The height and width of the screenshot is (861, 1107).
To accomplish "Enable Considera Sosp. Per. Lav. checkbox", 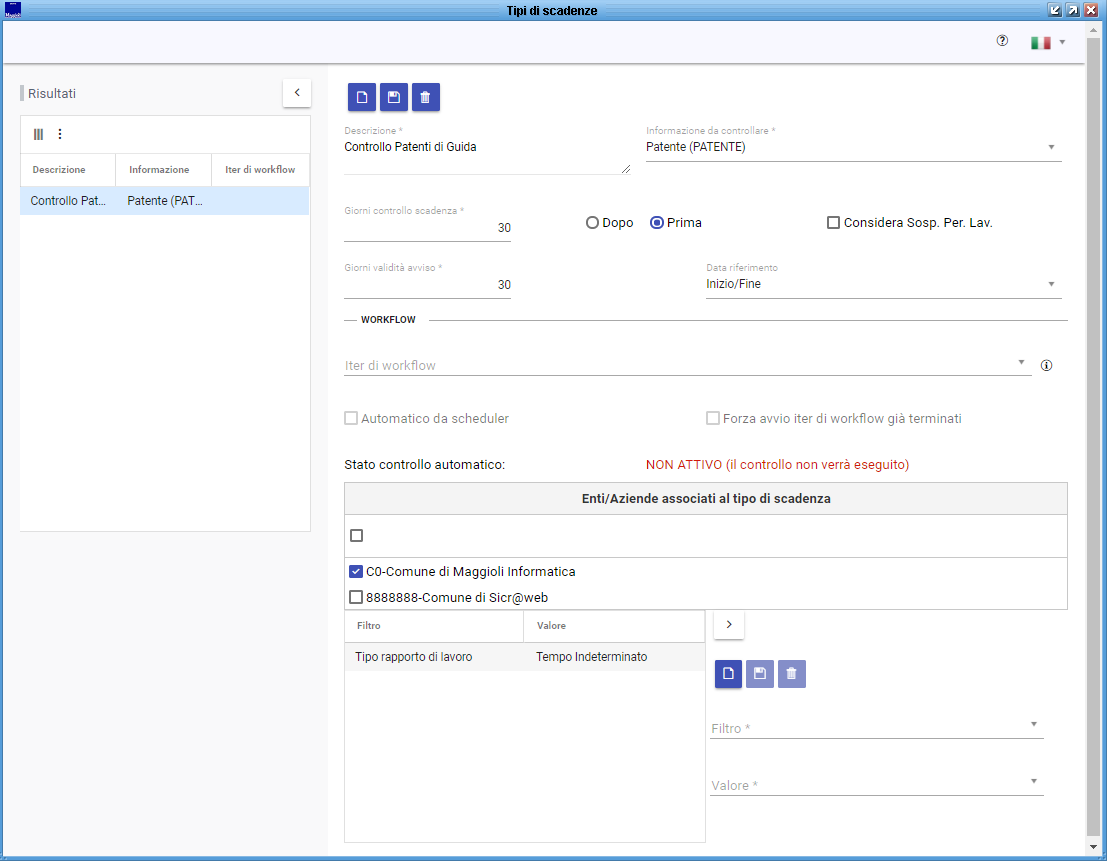I will tap(833, 223).
